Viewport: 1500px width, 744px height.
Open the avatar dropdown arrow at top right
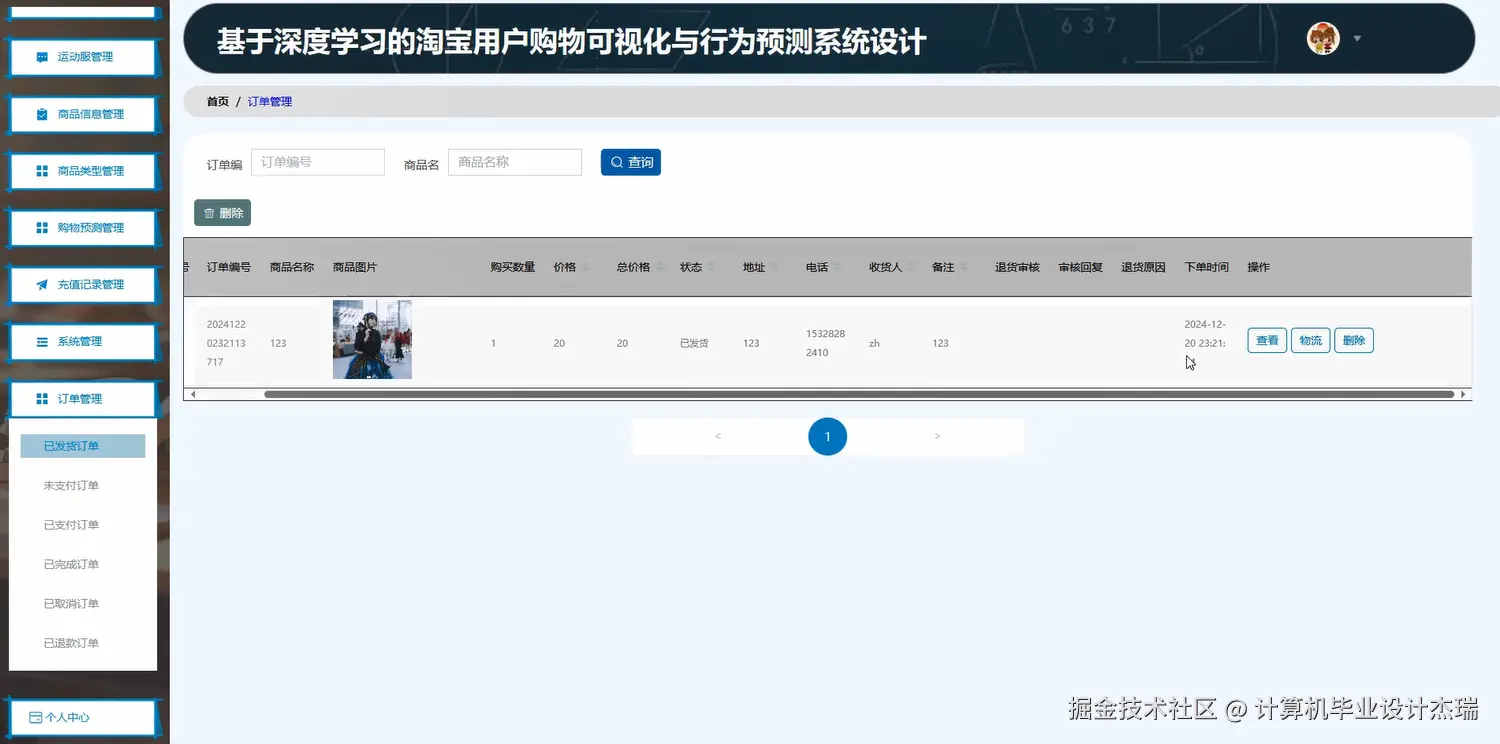[1357, 37]
